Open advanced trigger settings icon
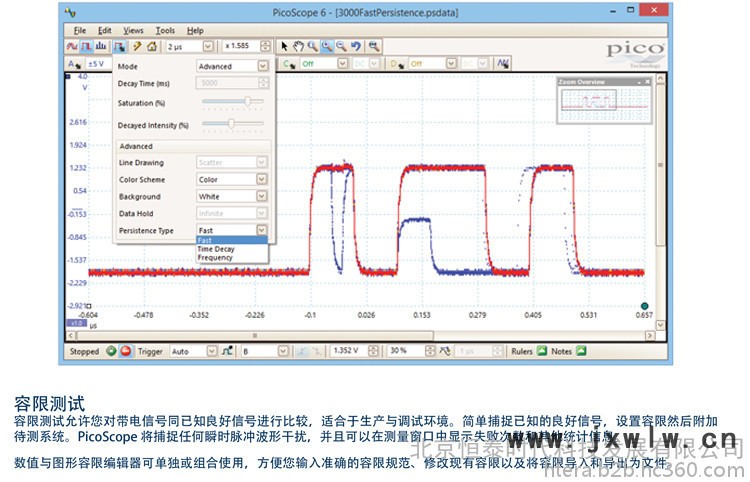 (x=228, y=351)
